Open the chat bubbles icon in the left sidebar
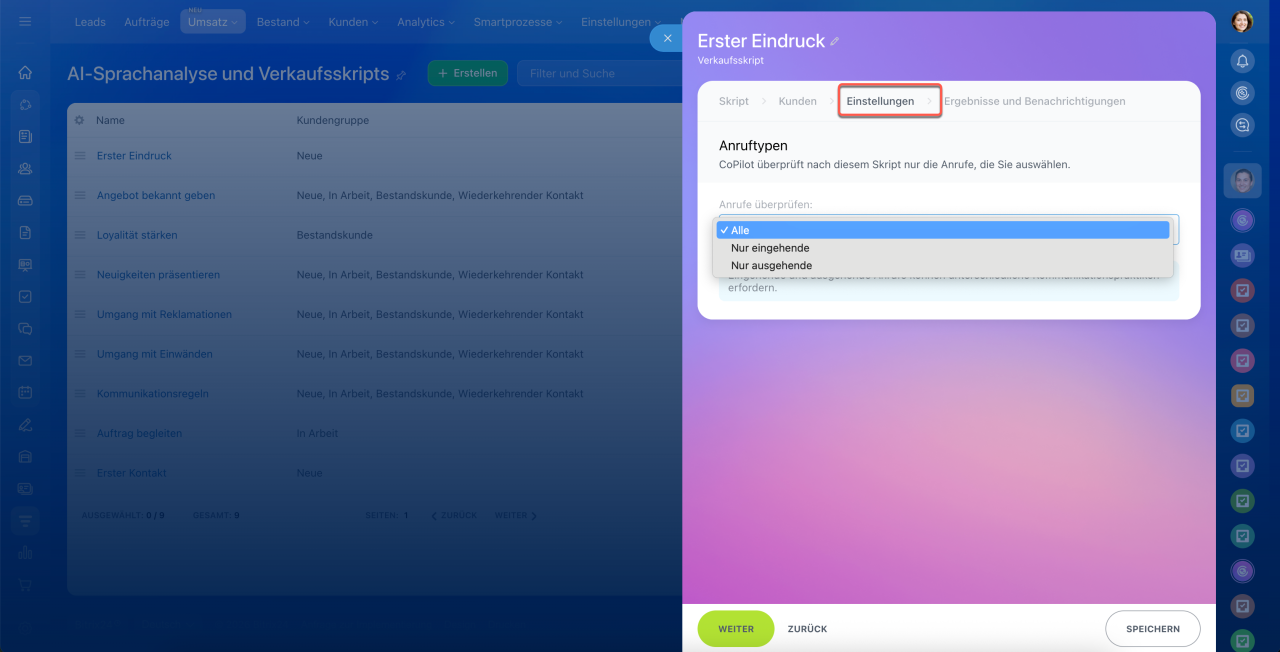The height and width of the screenshot is (652, 1280). click(25, 329)
